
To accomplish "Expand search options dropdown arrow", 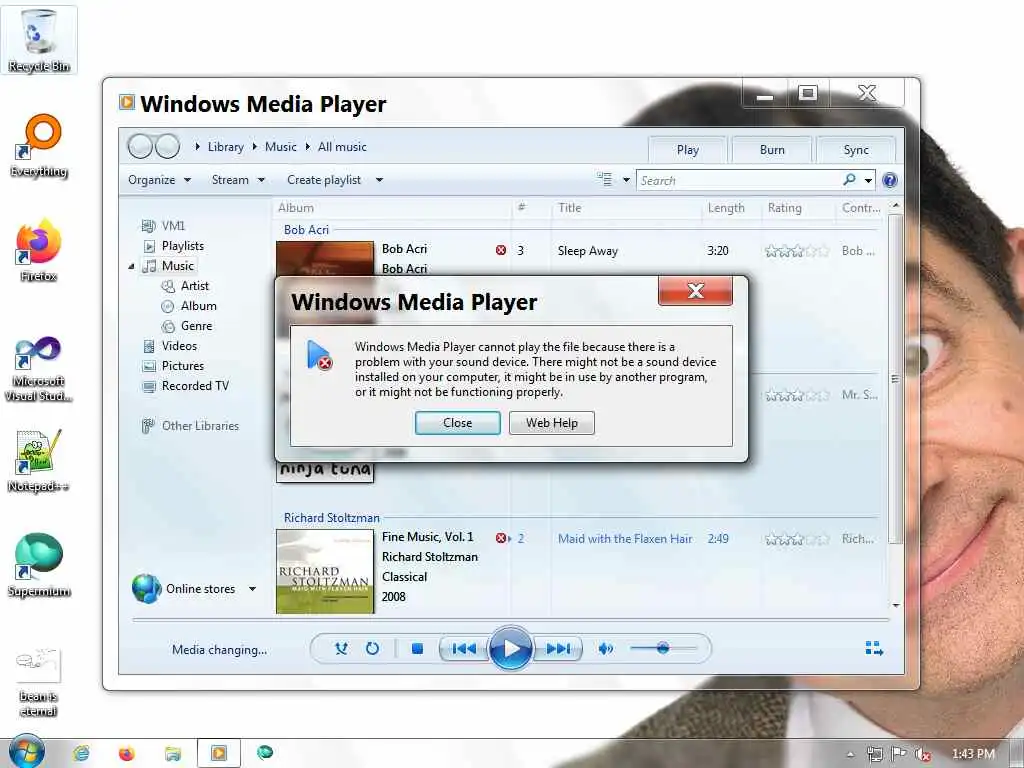I will [x=869, y=180].
